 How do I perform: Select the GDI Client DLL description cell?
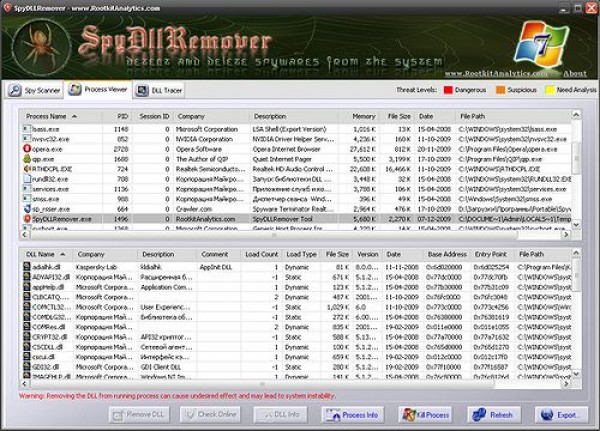[167, 367]
